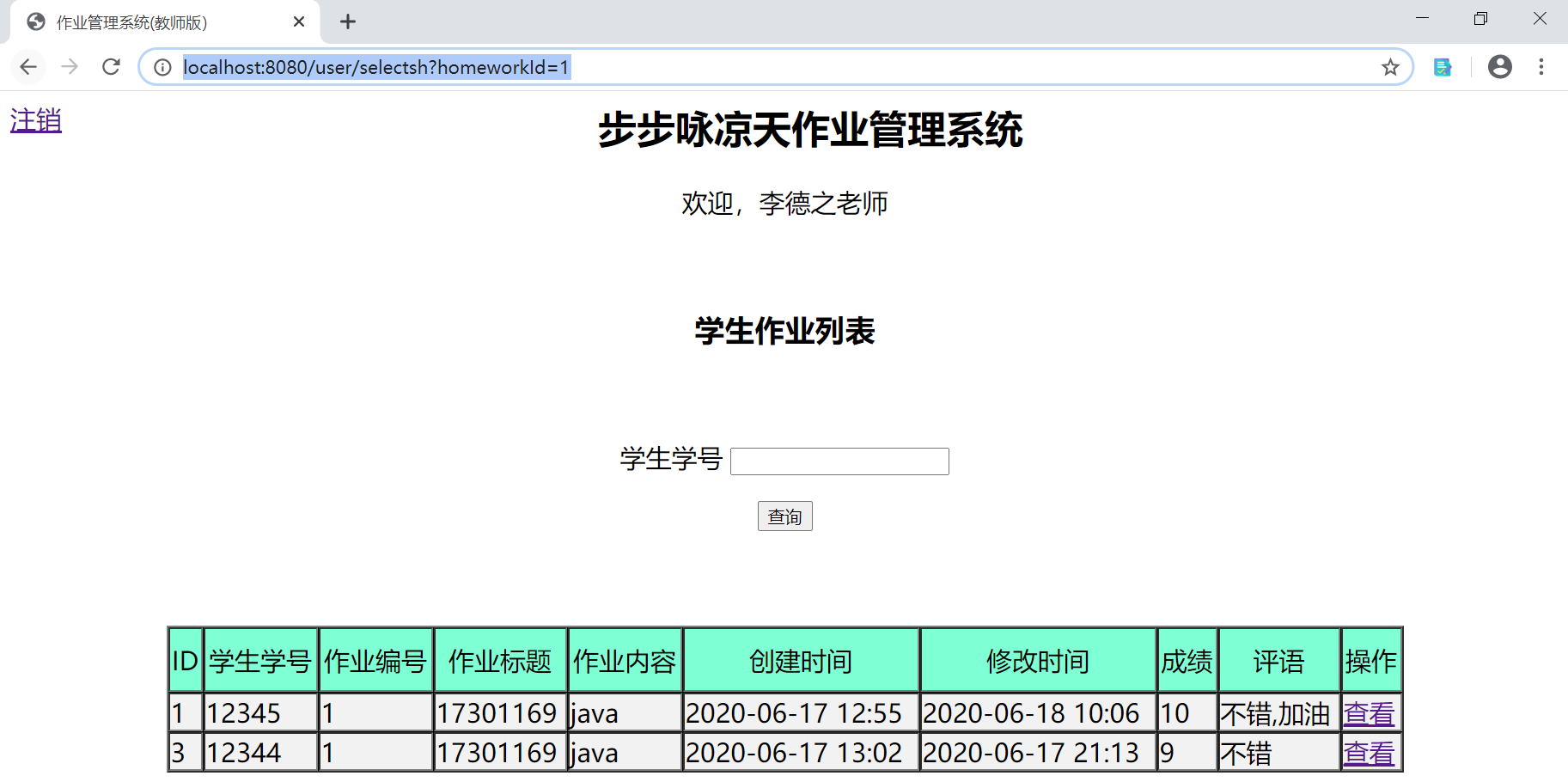Open a new browser tab
This screenshot has height=782, width=1568.
[x=348, y=21]
